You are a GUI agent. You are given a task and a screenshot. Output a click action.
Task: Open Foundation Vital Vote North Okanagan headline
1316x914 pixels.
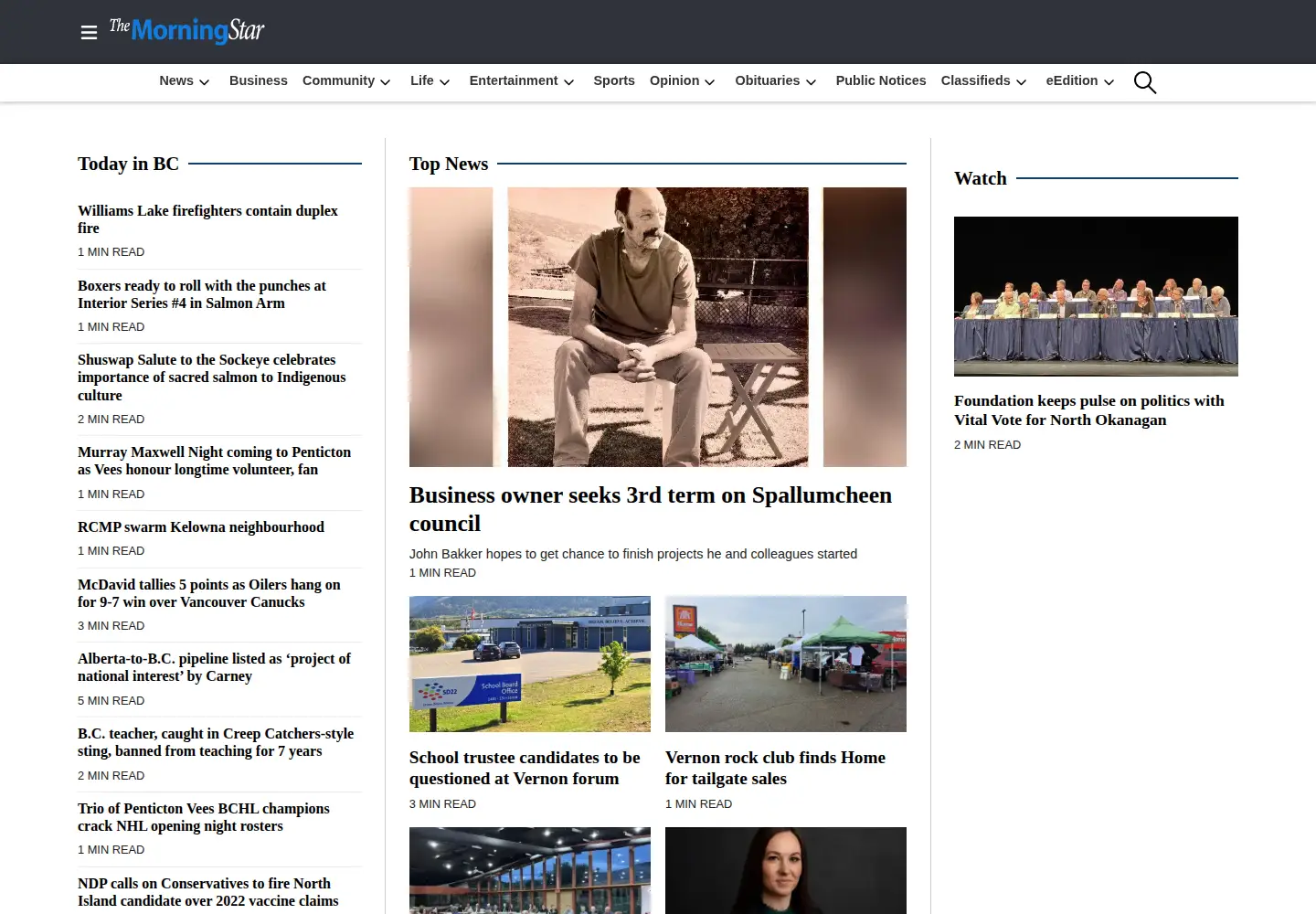pyautogui.click(x=1089, y=410)
